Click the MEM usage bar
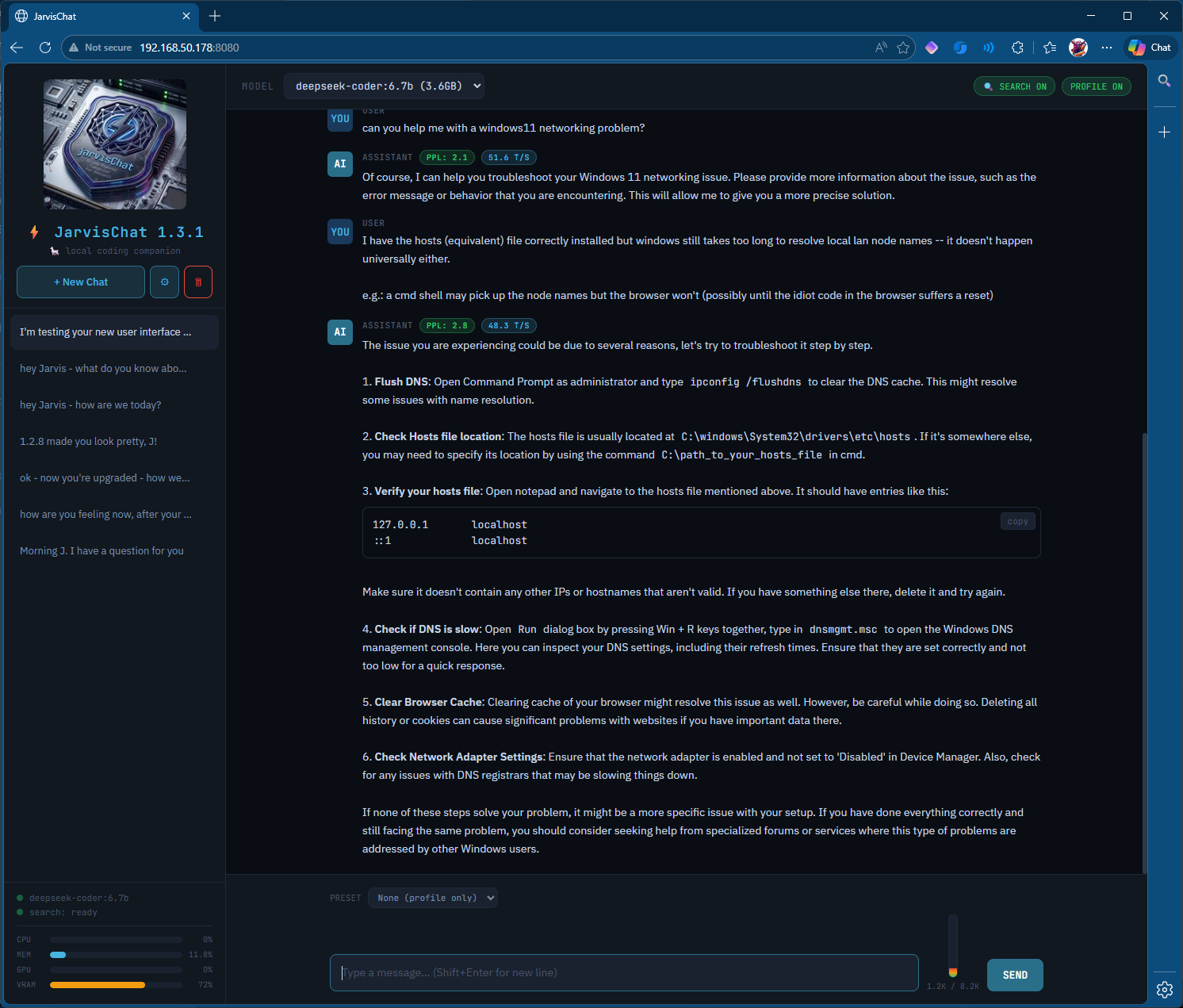Image resolution: width=1183 pixels, height=1008 pixels. coord(116,955)
